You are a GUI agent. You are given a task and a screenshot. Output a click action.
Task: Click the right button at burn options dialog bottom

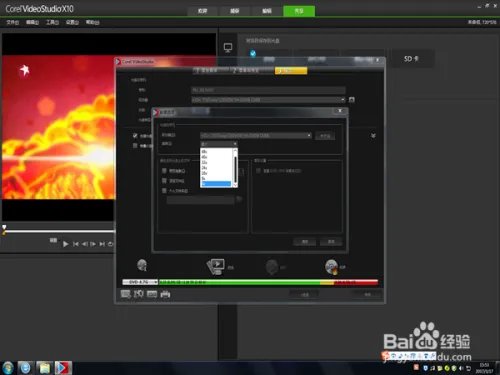(331, 242)
